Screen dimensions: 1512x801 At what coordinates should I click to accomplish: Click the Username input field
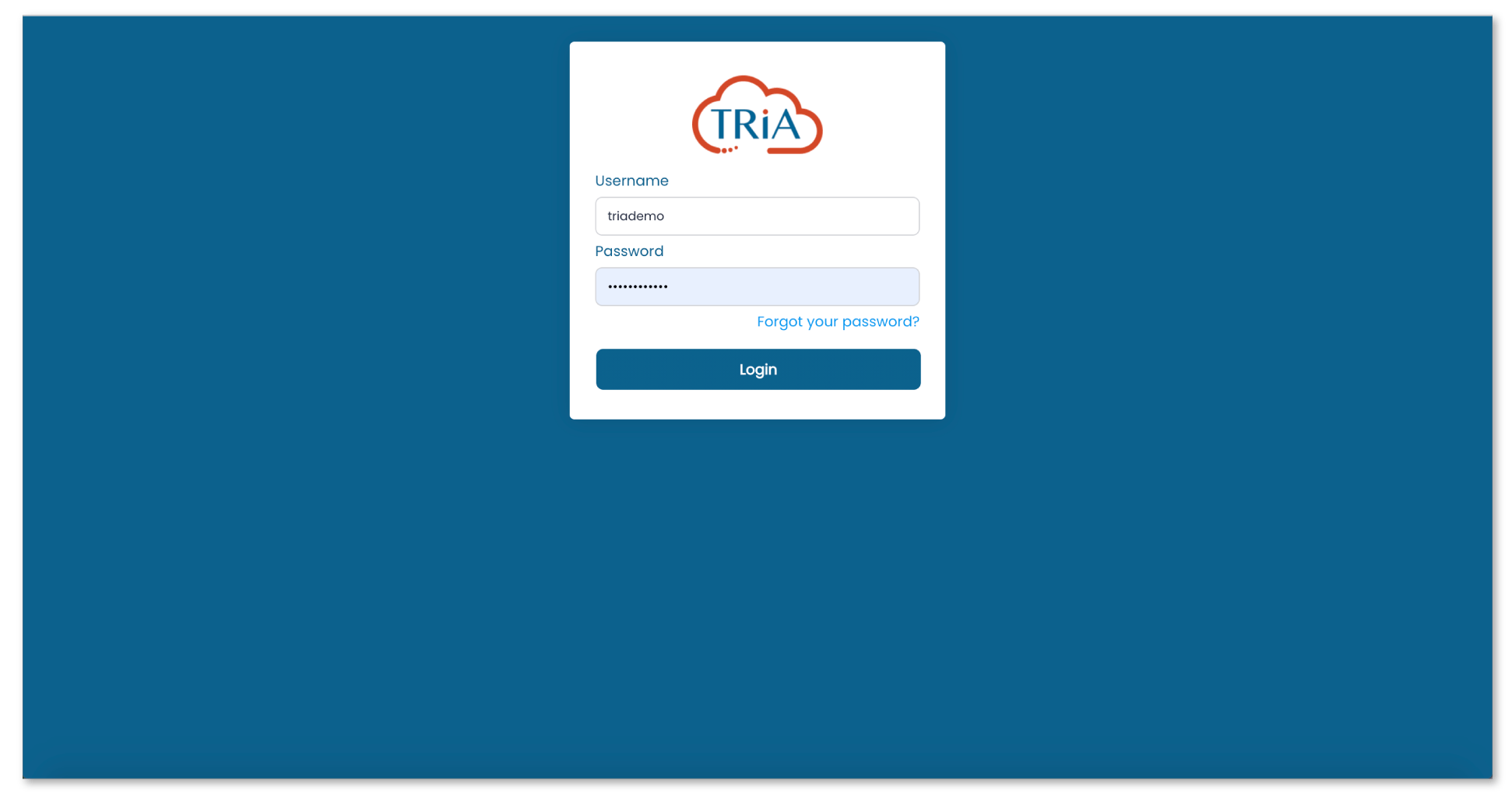pyautogui.click(x=757, y=216)
